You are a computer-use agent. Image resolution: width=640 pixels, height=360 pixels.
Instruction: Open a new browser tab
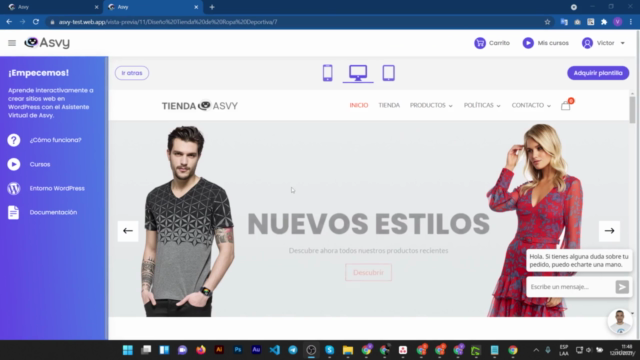click(212, 7)
